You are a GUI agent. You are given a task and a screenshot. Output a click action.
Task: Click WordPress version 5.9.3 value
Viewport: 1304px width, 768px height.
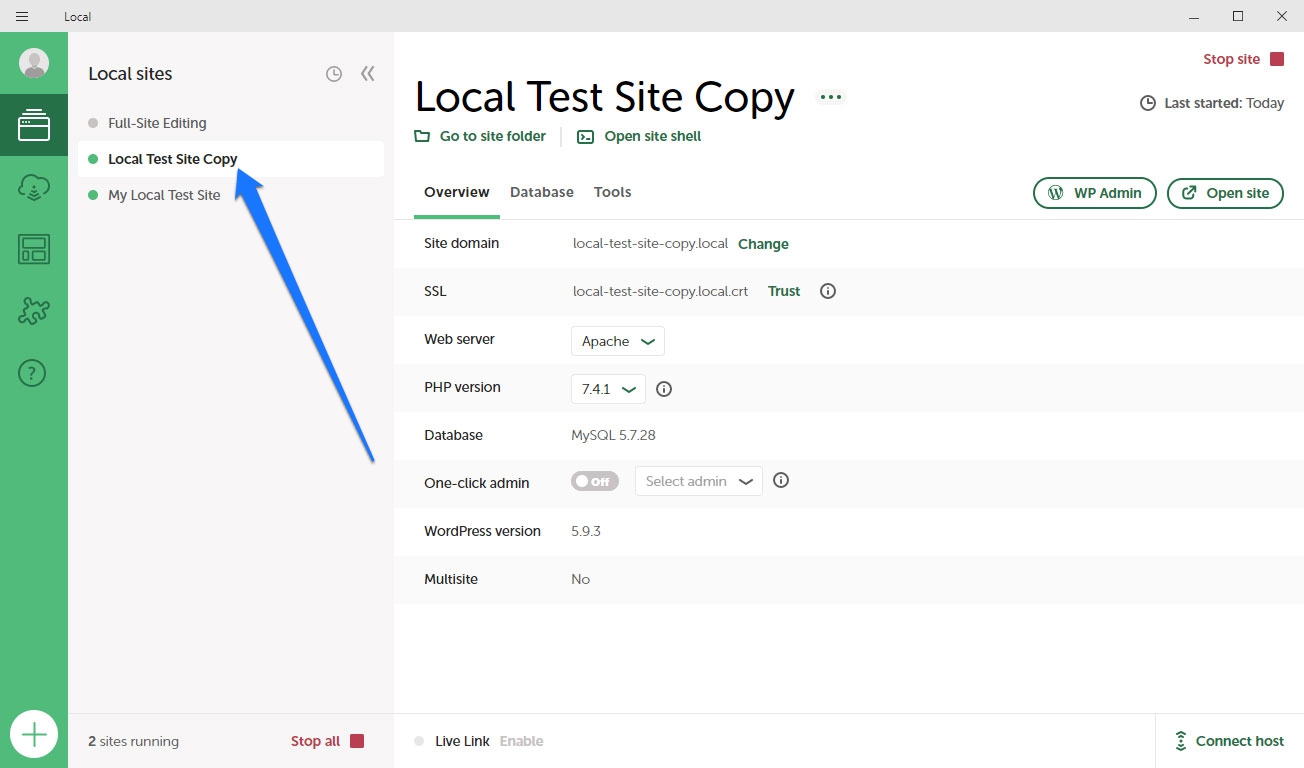click(x=586, y=531)
